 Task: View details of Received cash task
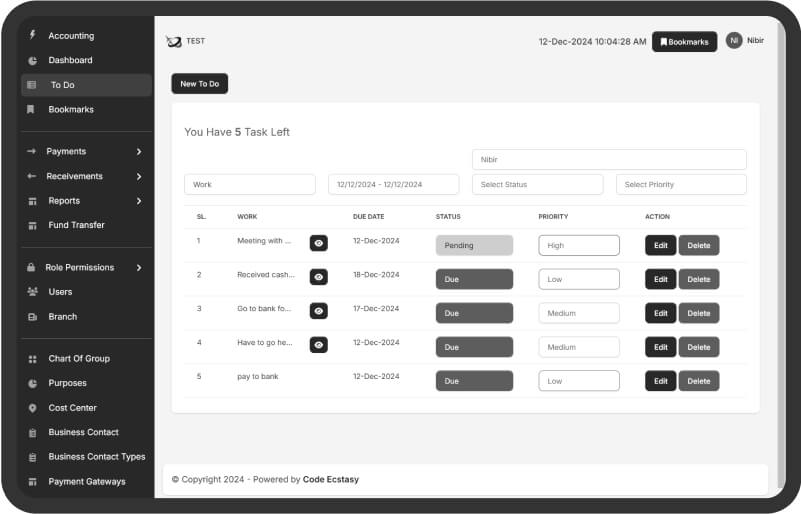[318, 277]
